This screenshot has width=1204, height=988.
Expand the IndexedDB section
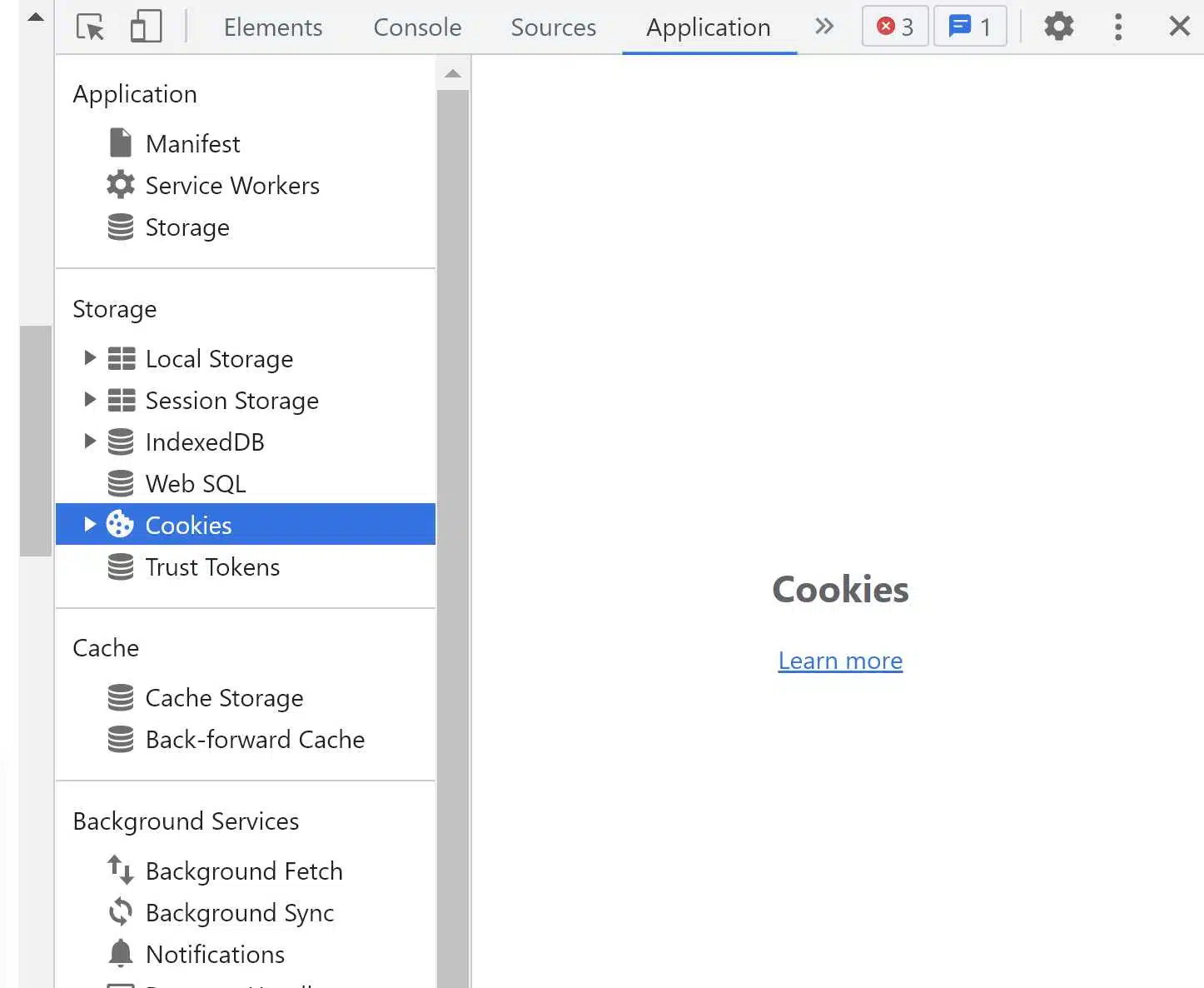[90, 441]
